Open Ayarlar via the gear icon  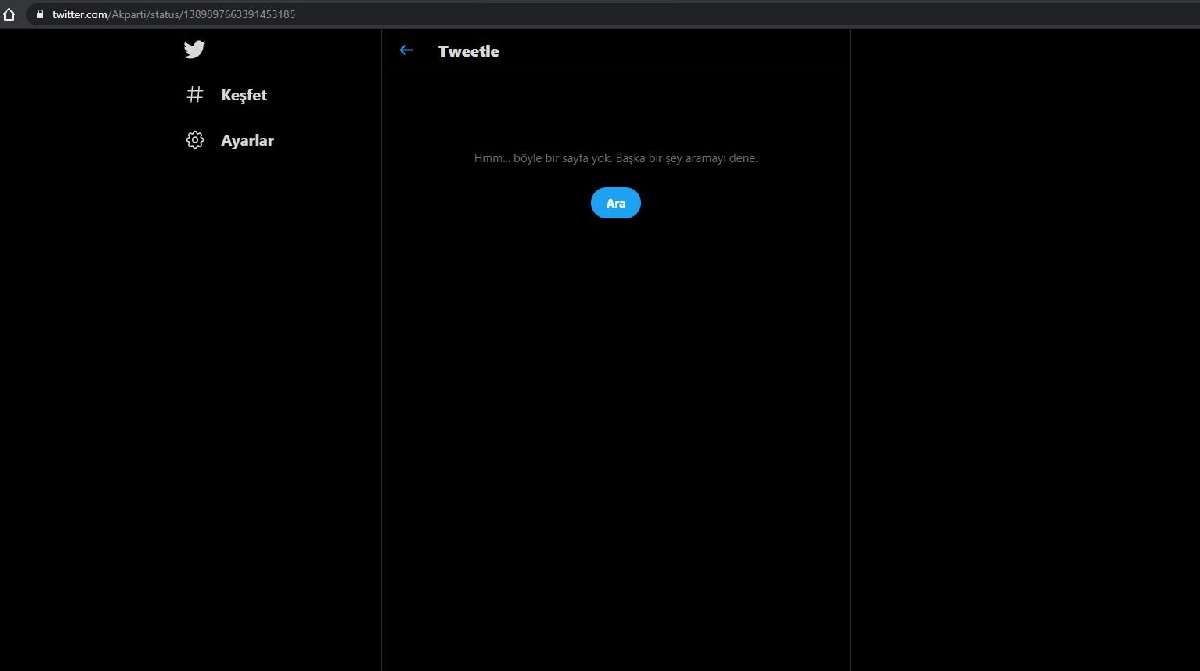click(195, 140)
